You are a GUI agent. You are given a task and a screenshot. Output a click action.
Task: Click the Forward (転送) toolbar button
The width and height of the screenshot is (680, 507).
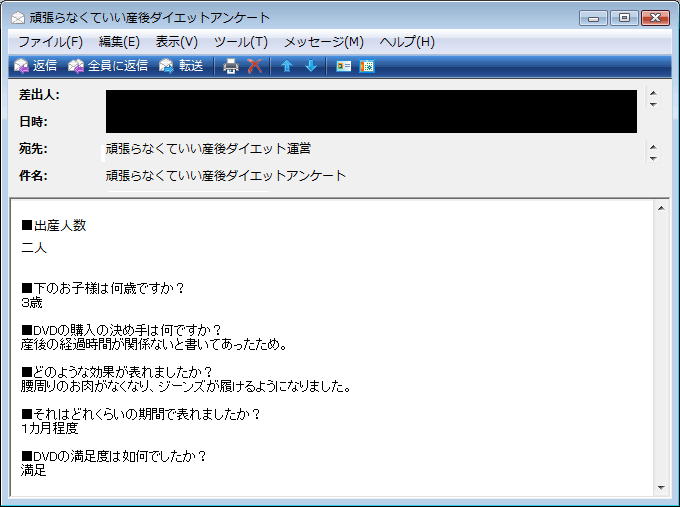(x=181, y=66)
